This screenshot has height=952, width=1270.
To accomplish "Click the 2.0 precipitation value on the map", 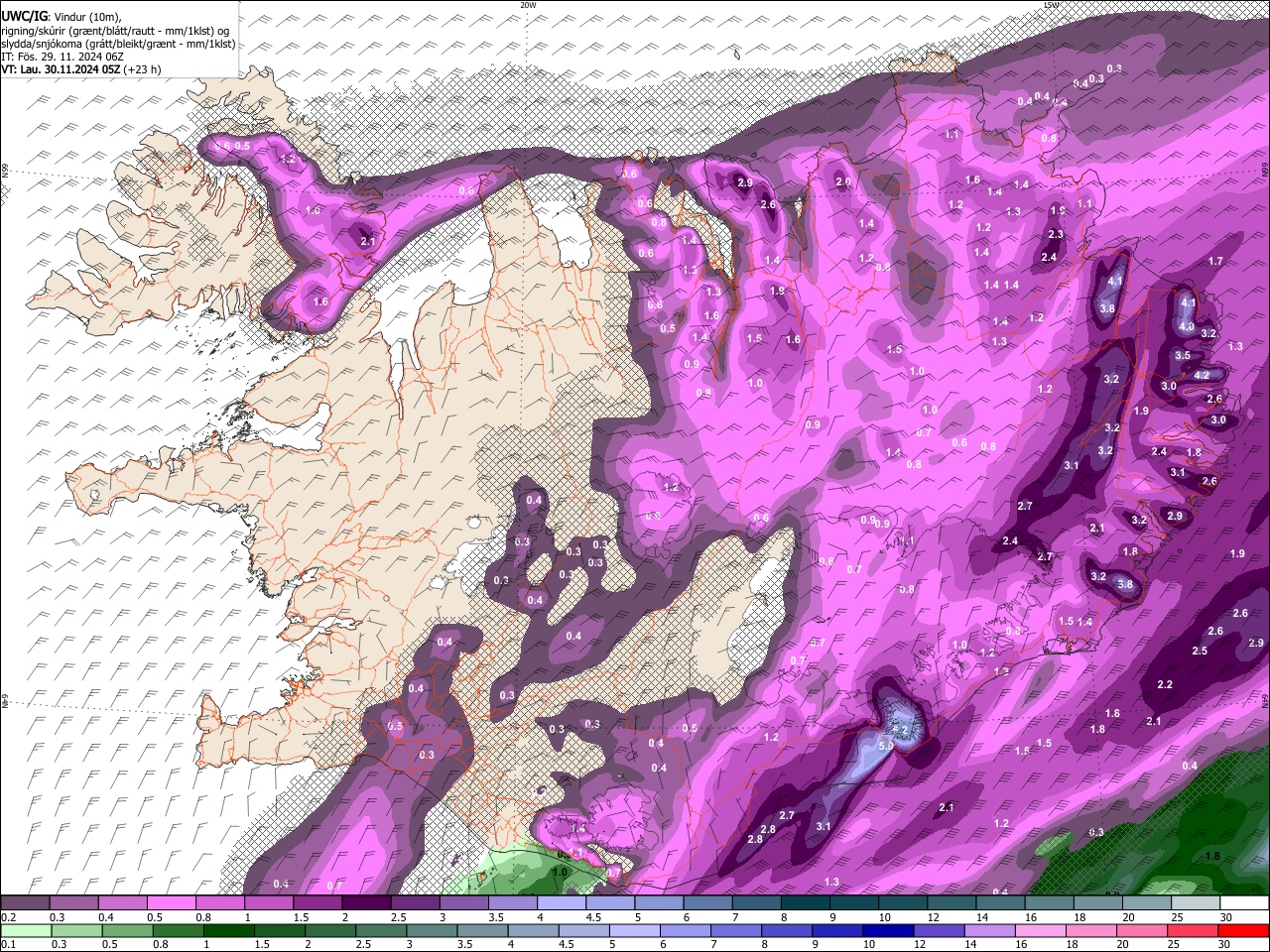I will pos(843,182).
